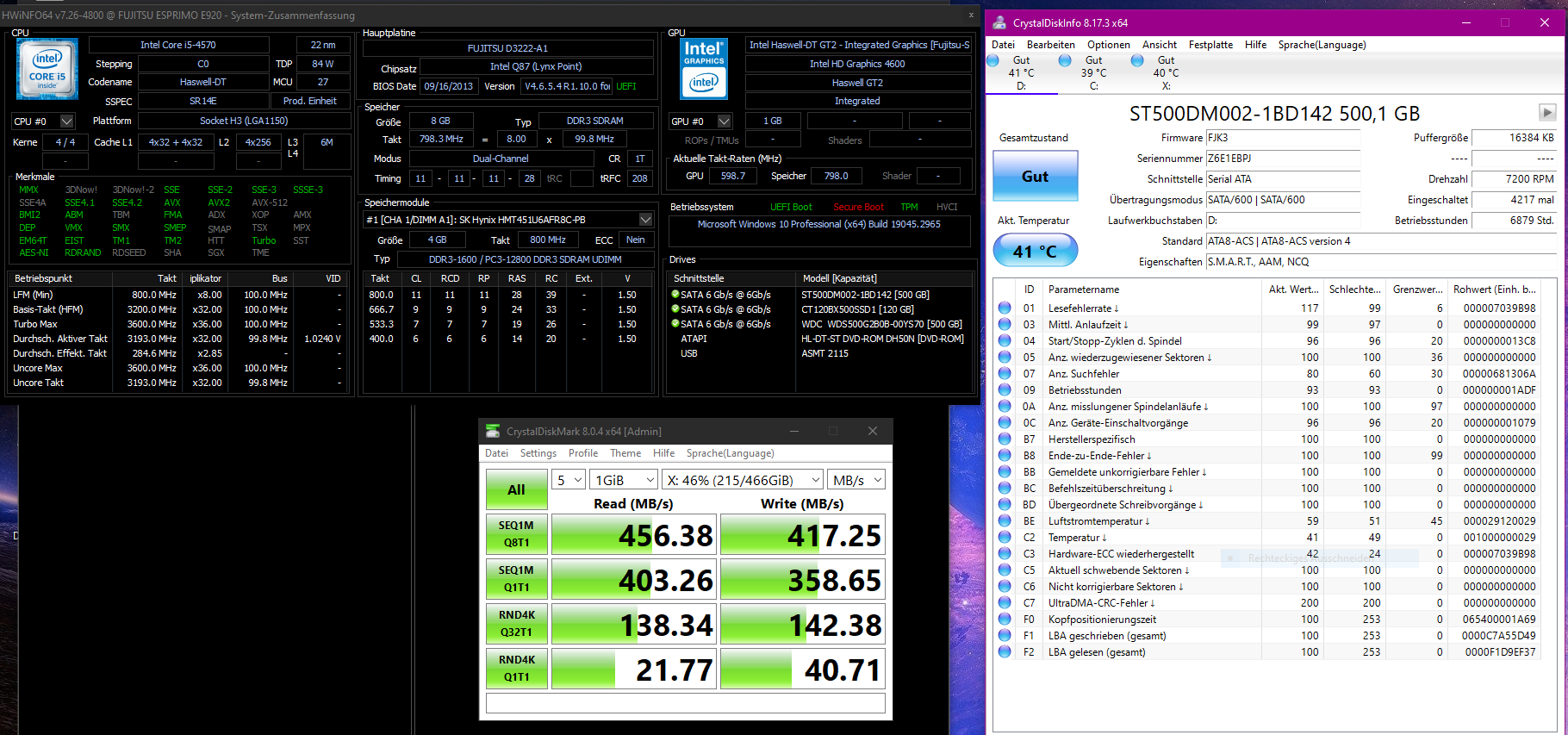1568x735 pixels.
Task: Open test count dropdown showing 5
Action: click(569, 480)
